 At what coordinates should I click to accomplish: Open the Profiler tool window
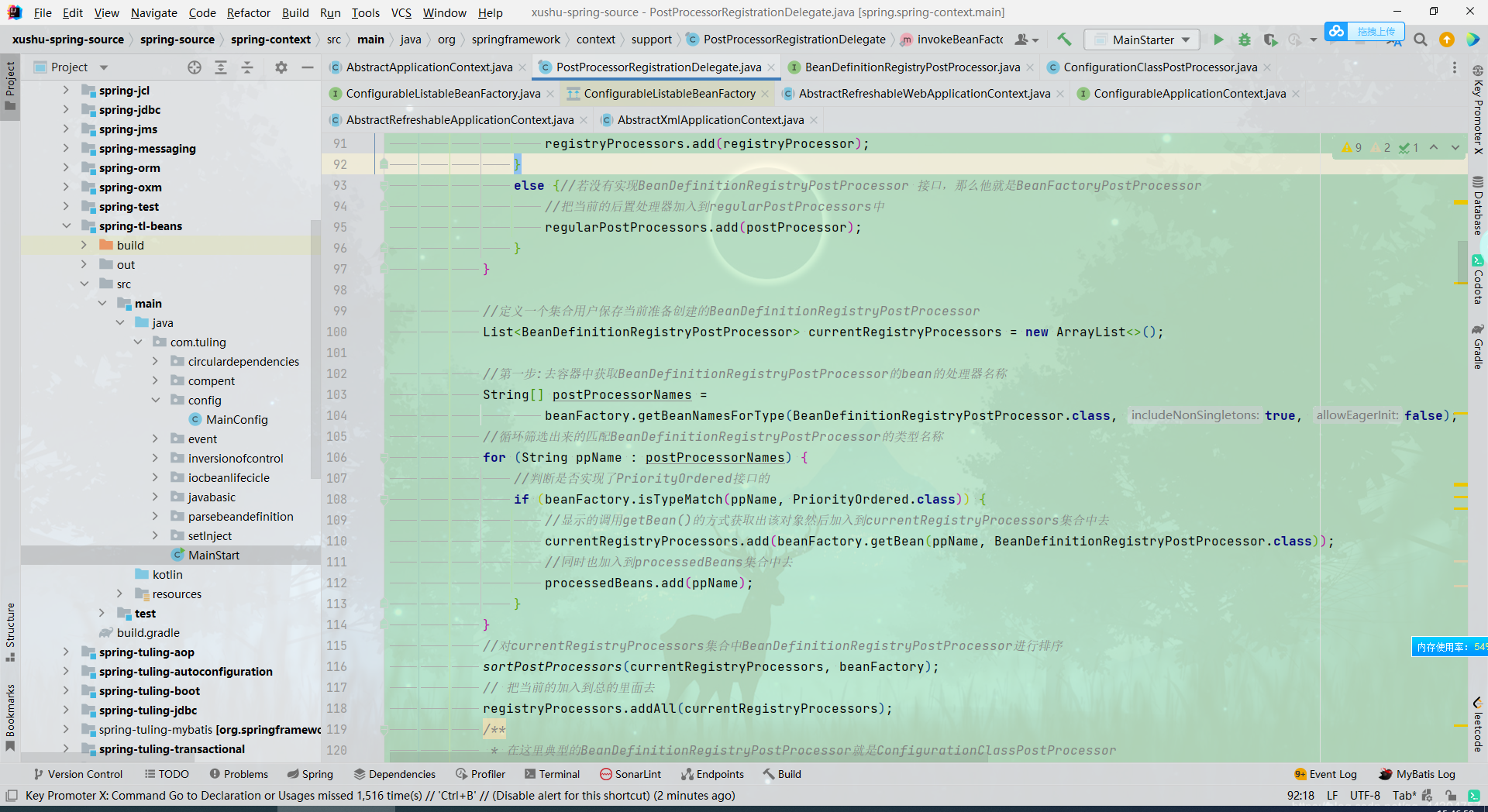pos(480,774)
